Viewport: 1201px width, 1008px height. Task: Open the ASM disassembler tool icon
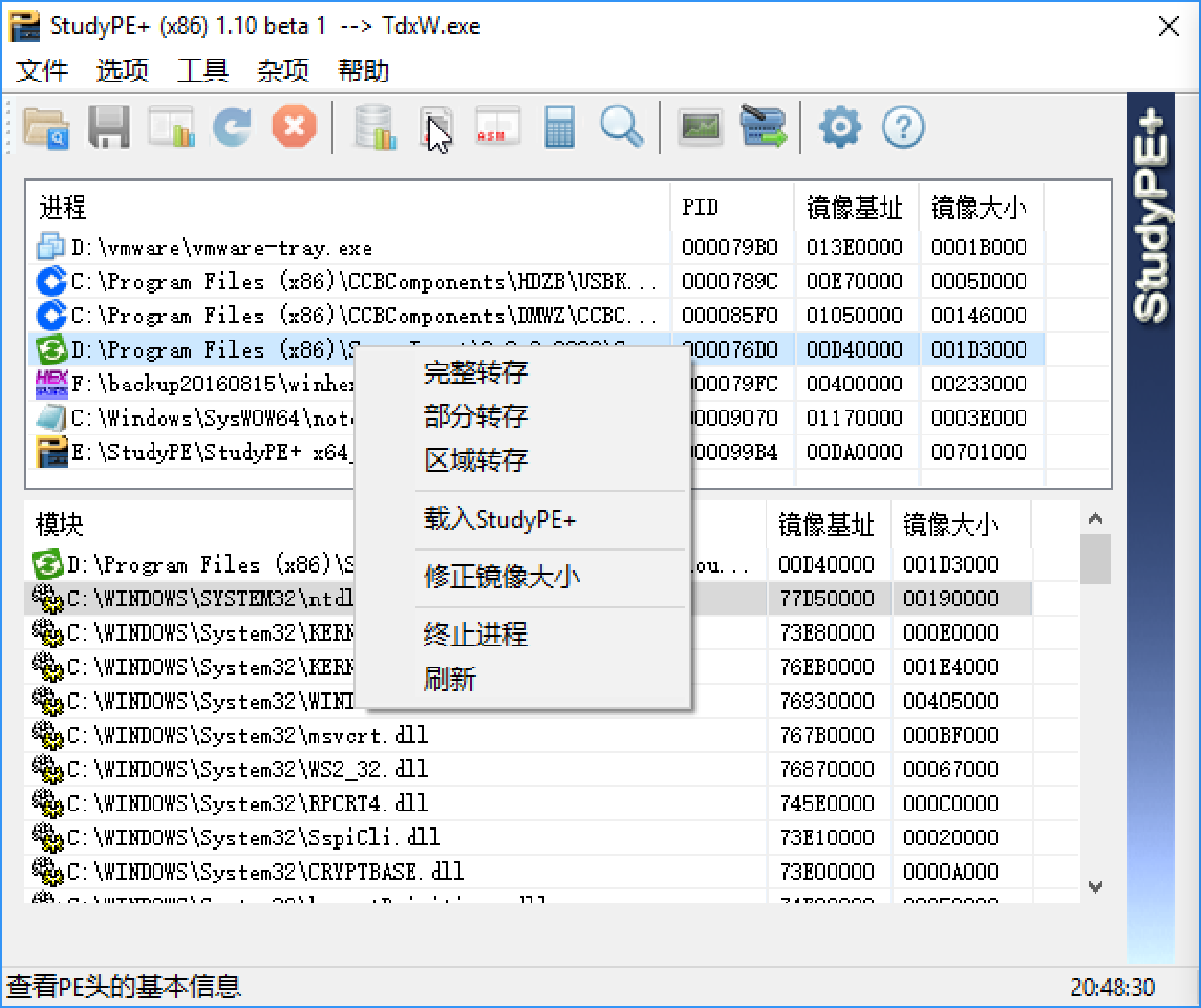click(x=498, y=127)
